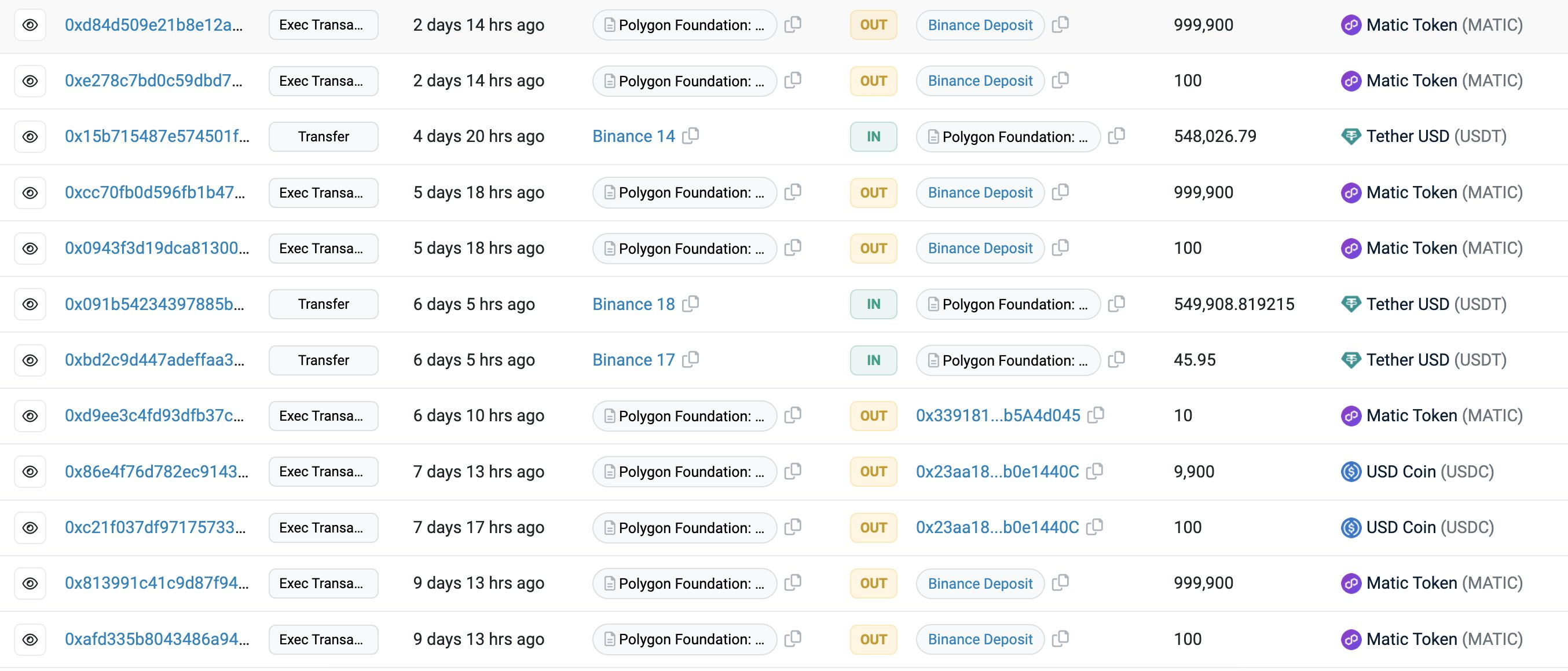Click the USD Coin icon on the 9,900 row

(1351, 471)
